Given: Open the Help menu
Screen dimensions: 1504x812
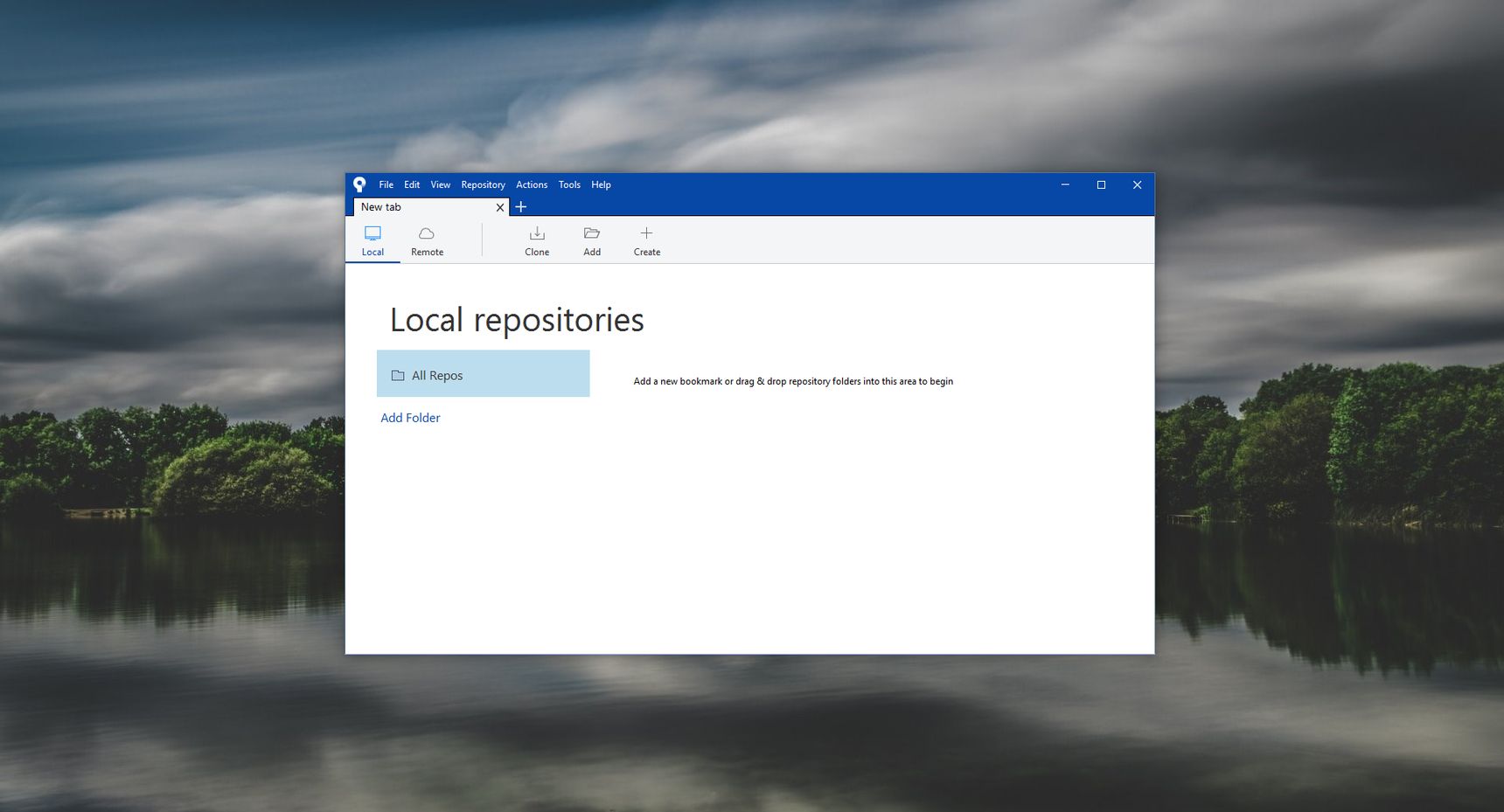Looking at the screenshot, I should (x=601, y=184).
